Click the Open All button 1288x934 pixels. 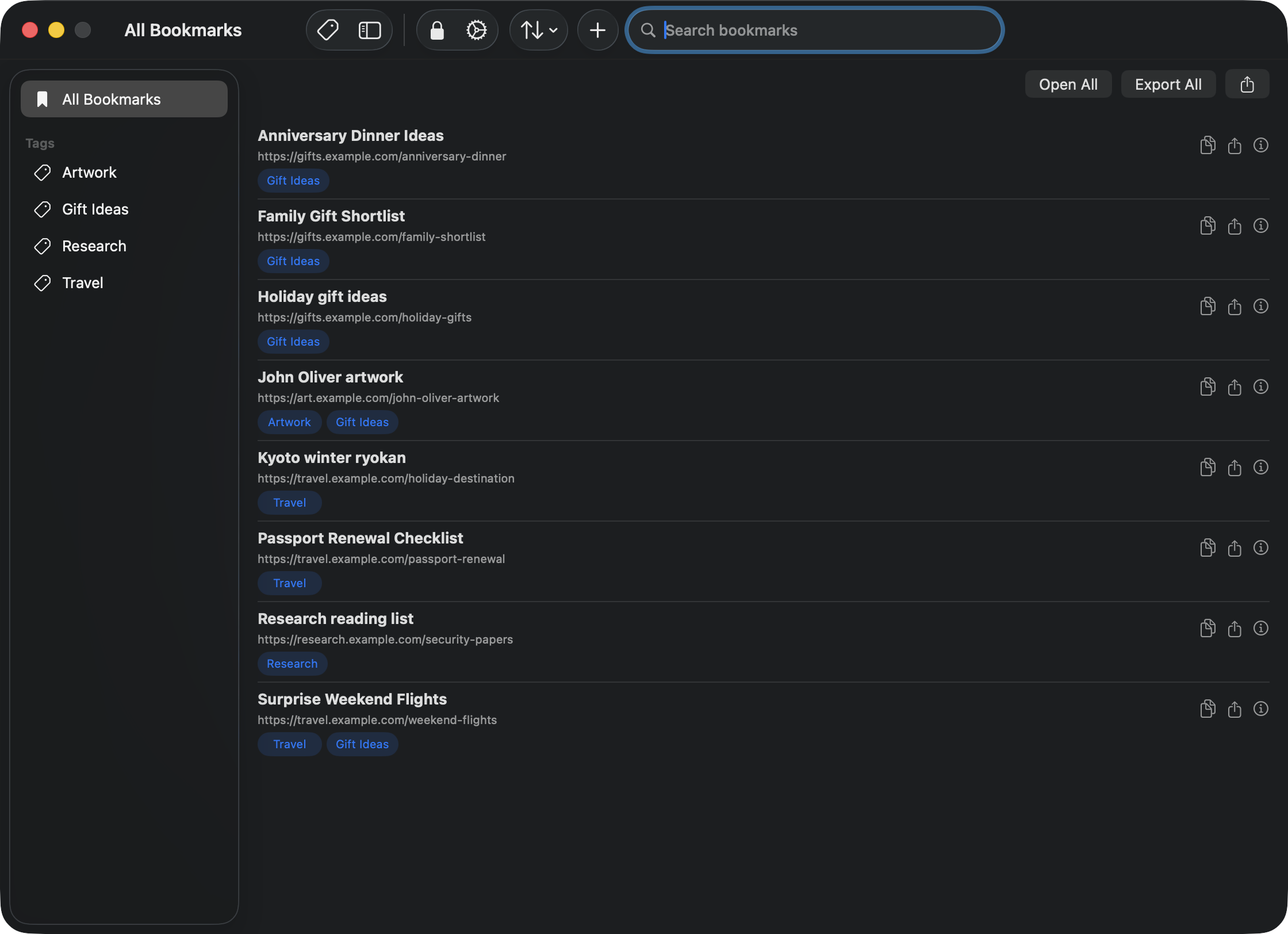(1068, 85)
